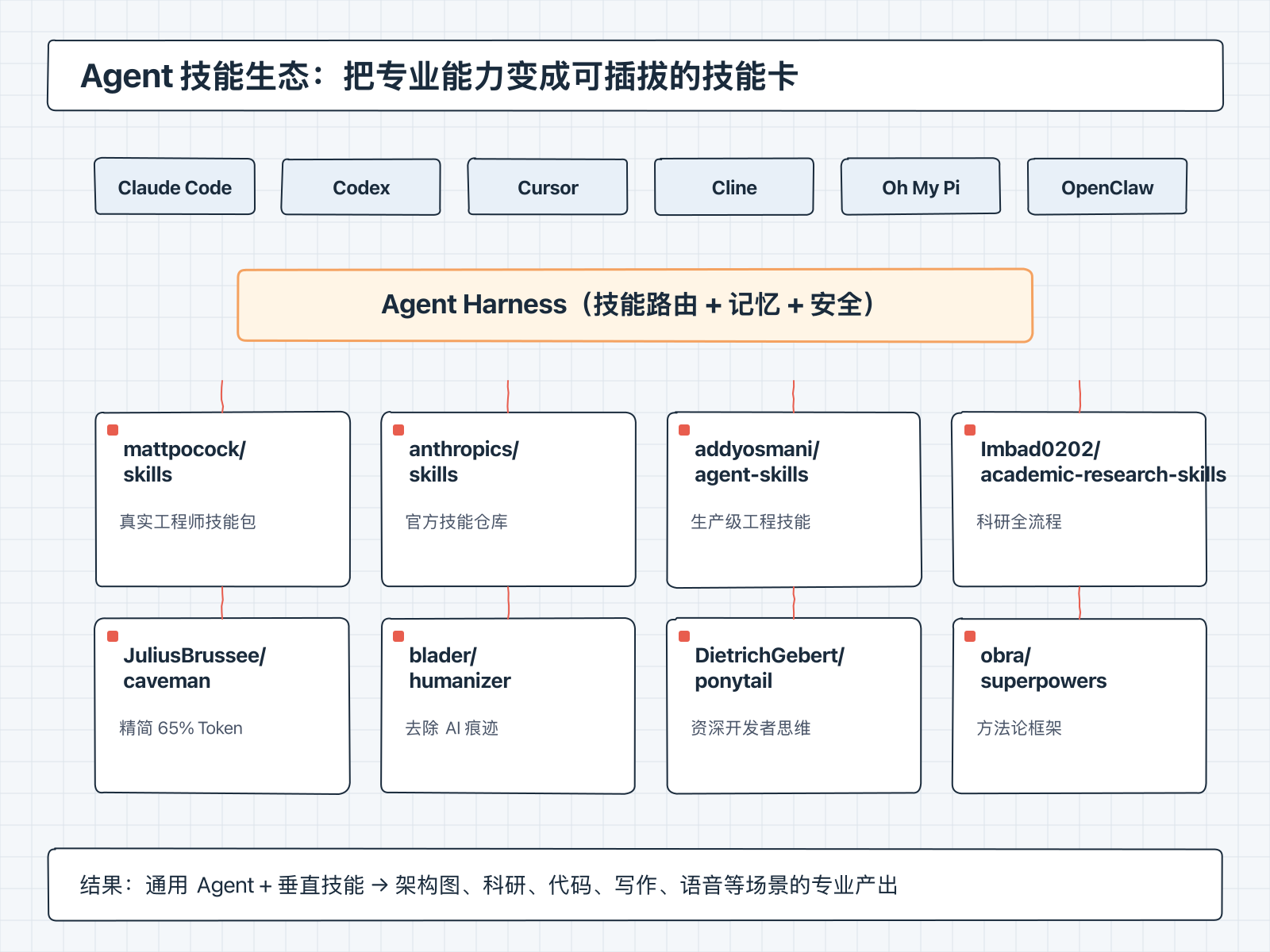Click red marker on blader/humanizer card
Image resolution: width=1270 pixels, height=952 pixels.
398,636
